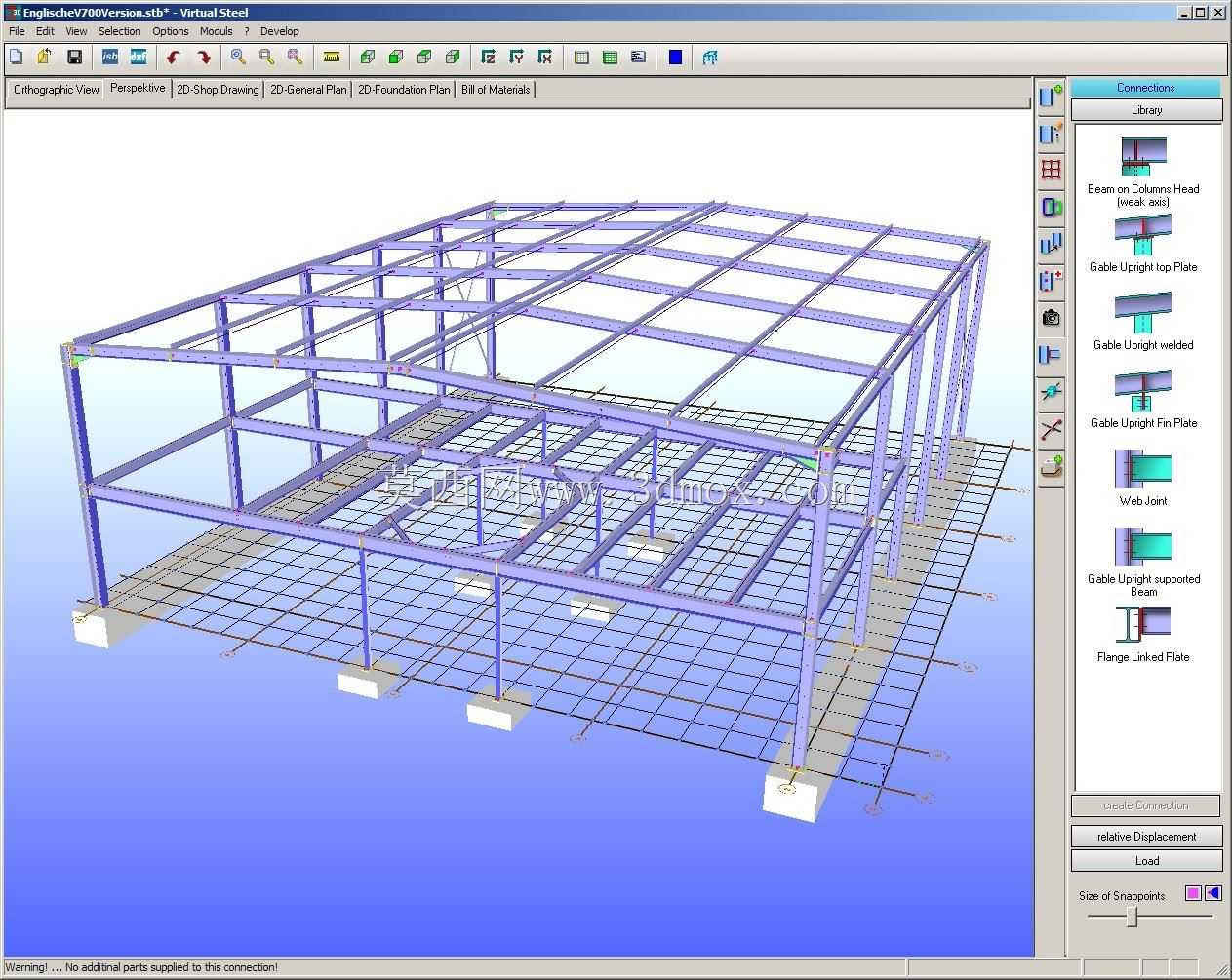Select Gable Upright supported Beam connection

point(1143,562)
